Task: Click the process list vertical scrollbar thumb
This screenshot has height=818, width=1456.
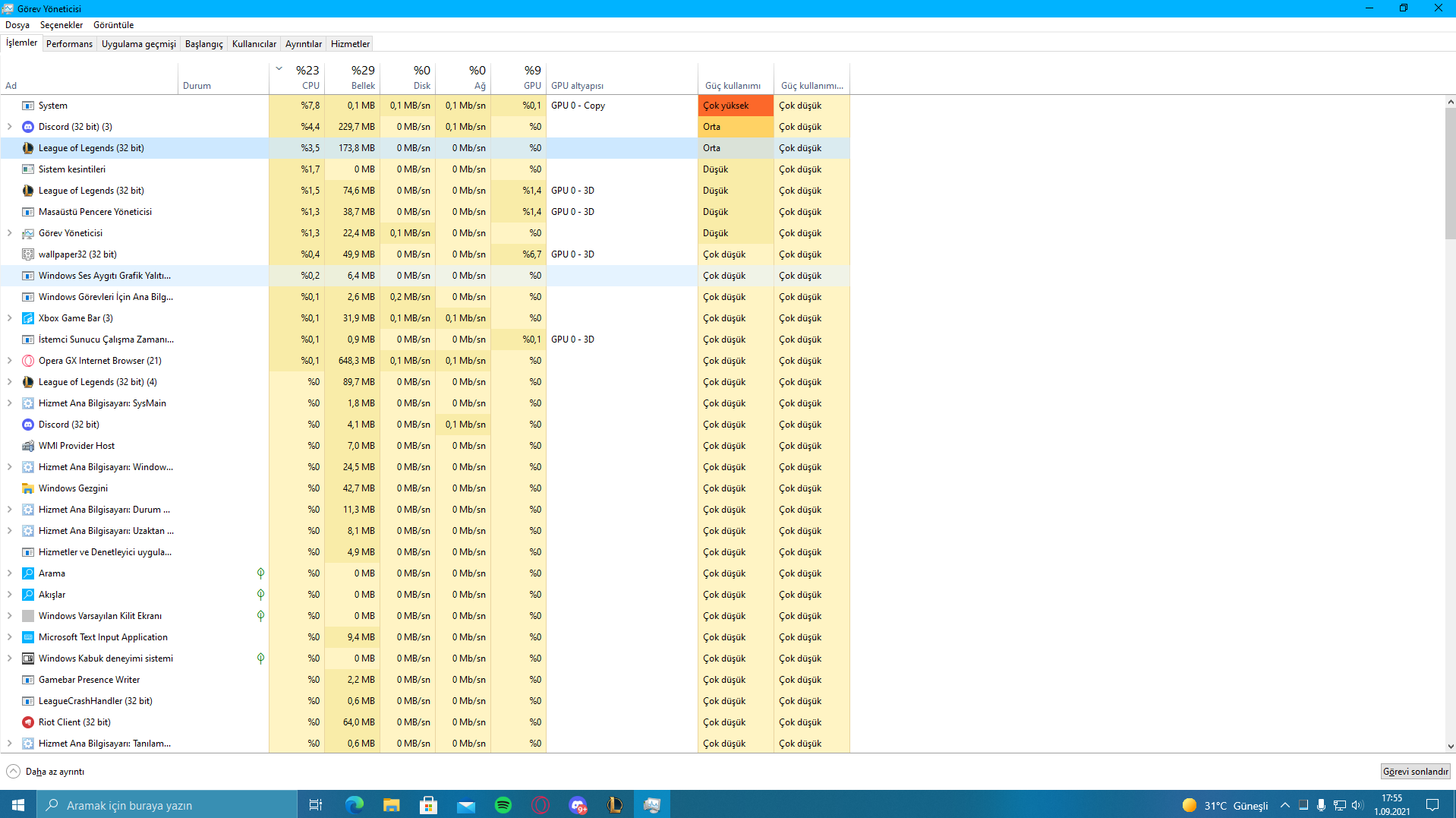Action: pos(1450,173)
